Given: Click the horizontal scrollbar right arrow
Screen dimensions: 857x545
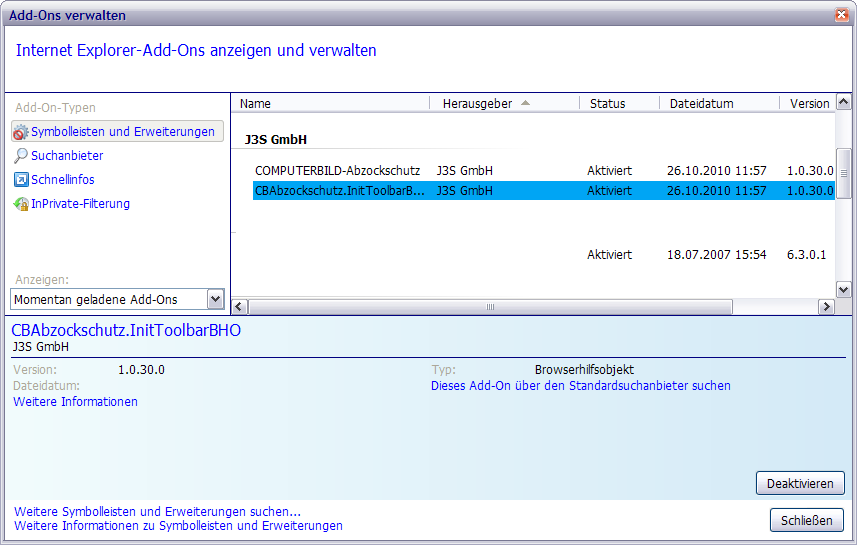Looking at the screenshot, I should tap(826, 307).
